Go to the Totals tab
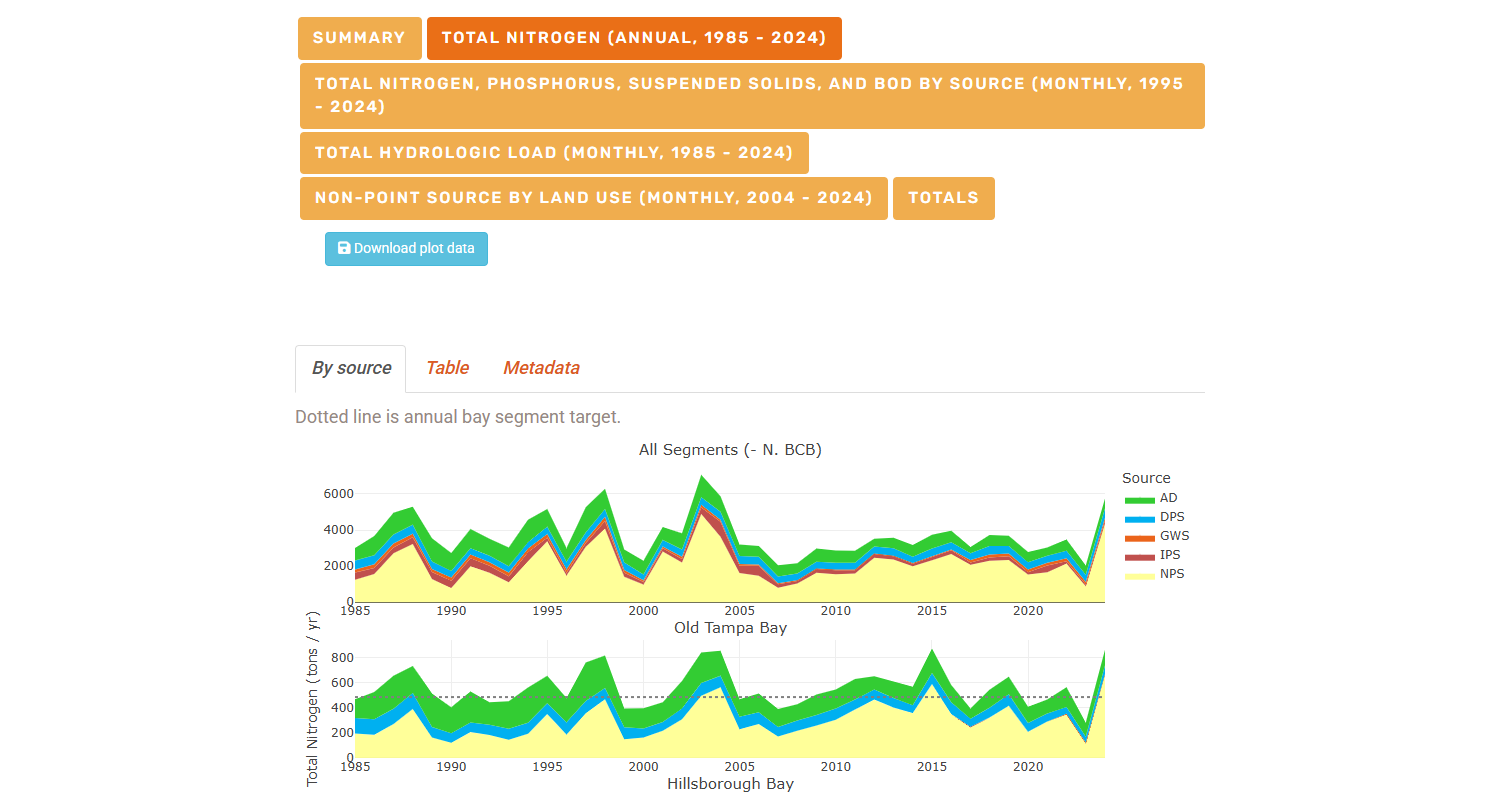The height and width of the screenshot is (792, 1505). click(x=943, y=198)
